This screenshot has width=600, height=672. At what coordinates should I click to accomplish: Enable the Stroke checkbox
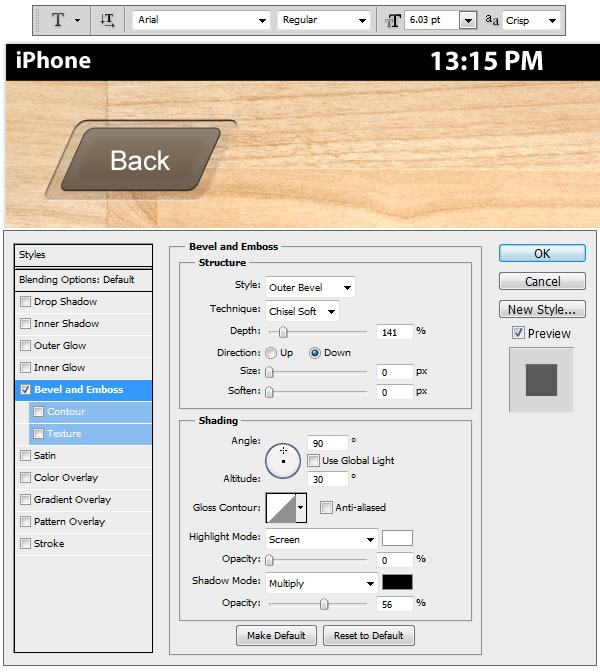click(26, 543)
